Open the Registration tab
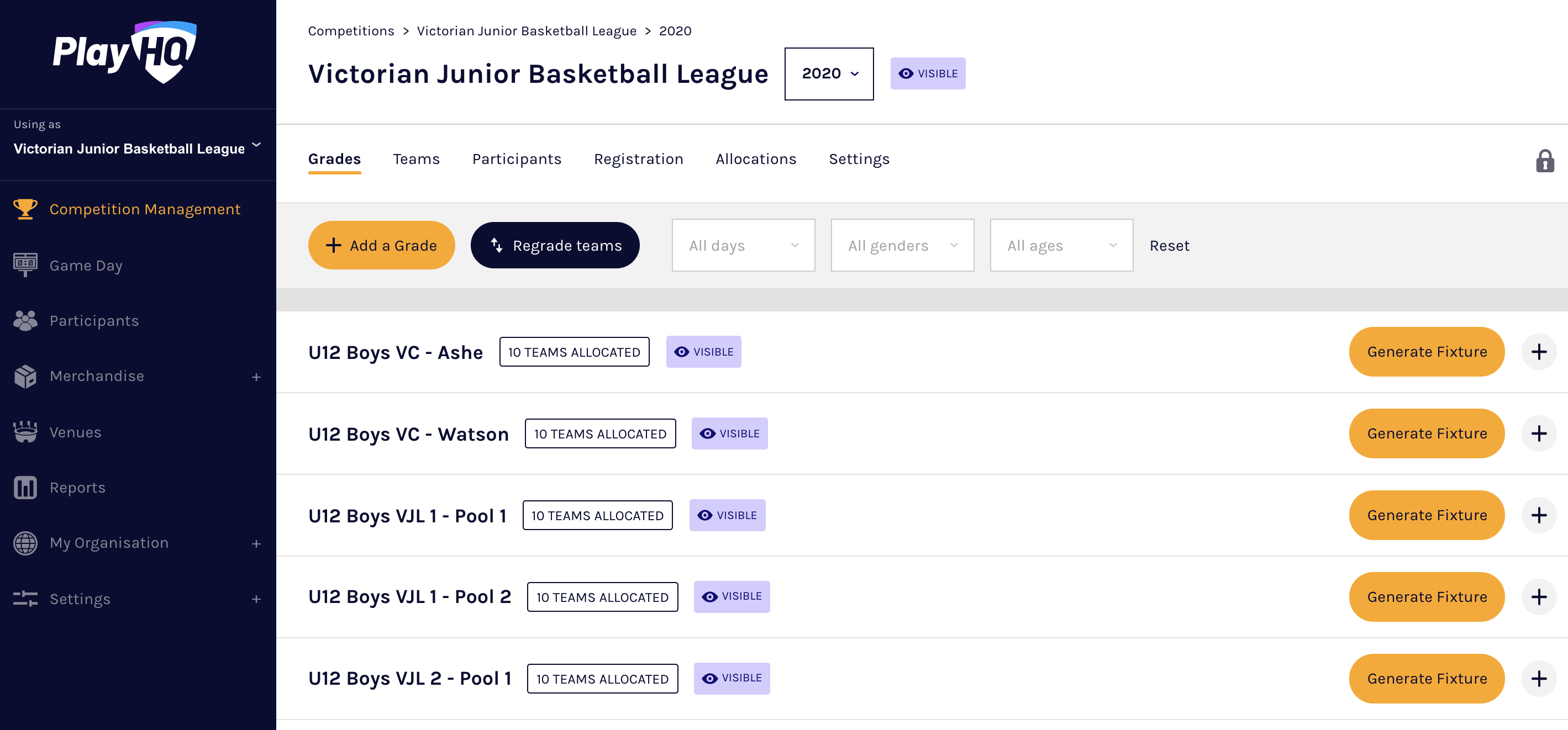Image resolution: width=1568 pixels, height=730 pixels. click(638, 159)
